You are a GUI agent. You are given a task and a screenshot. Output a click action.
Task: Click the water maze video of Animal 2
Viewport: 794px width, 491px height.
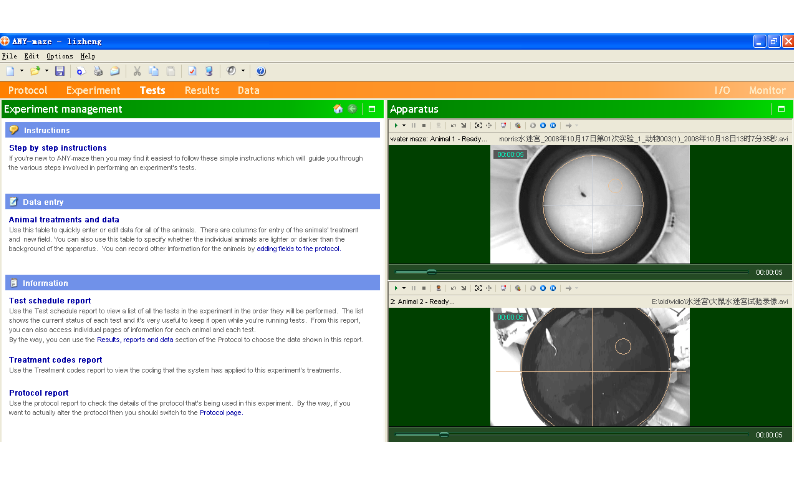tap(590, 365)
